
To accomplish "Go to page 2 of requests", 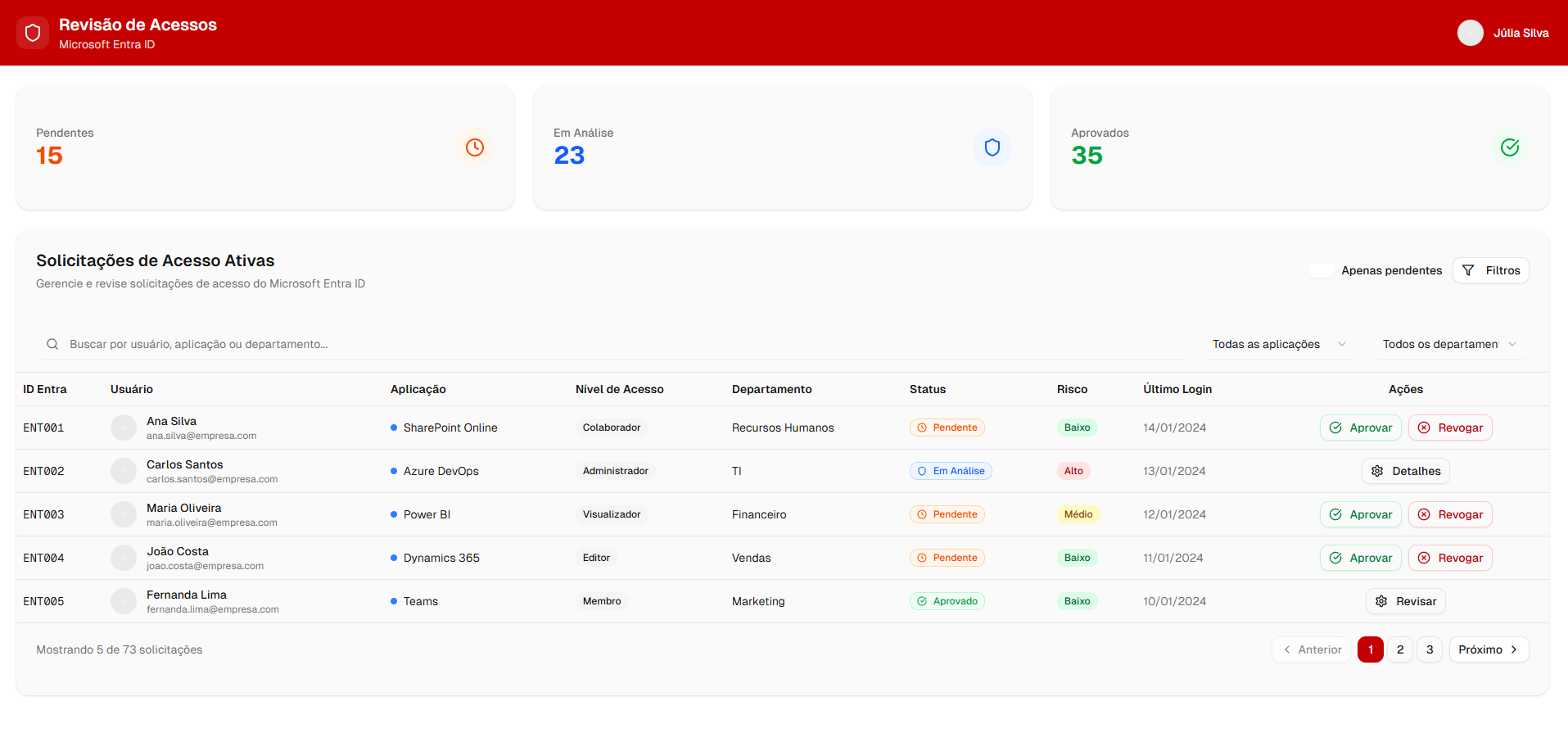I will (x=1400, y=649).
